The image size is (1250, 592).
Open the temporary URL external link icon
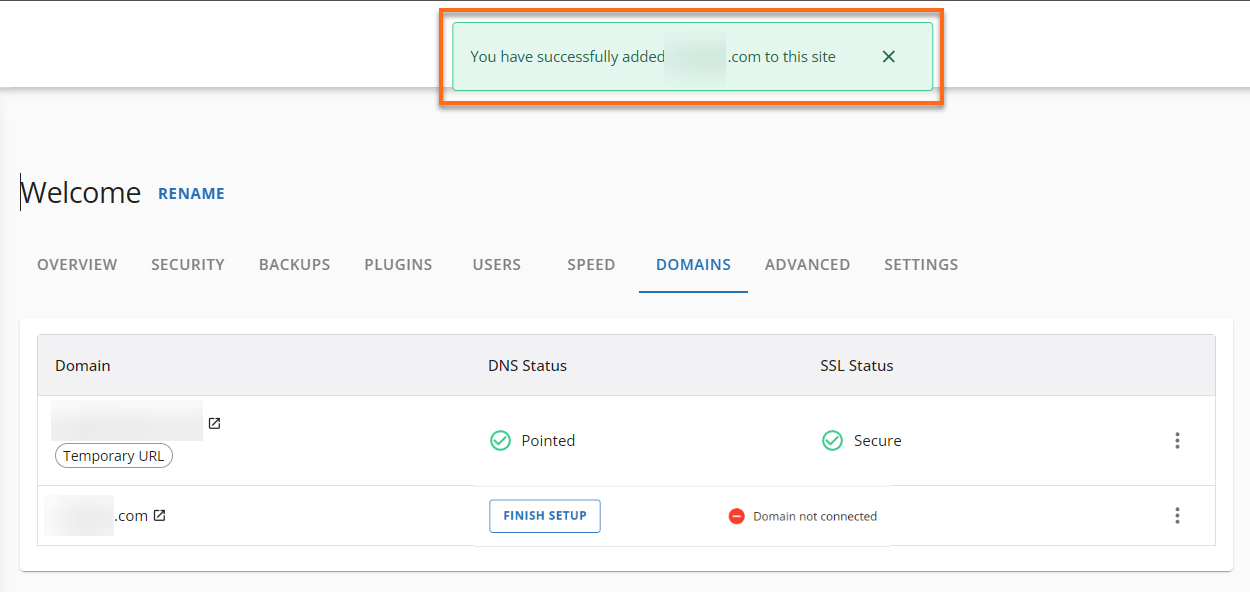pos(214,423)
